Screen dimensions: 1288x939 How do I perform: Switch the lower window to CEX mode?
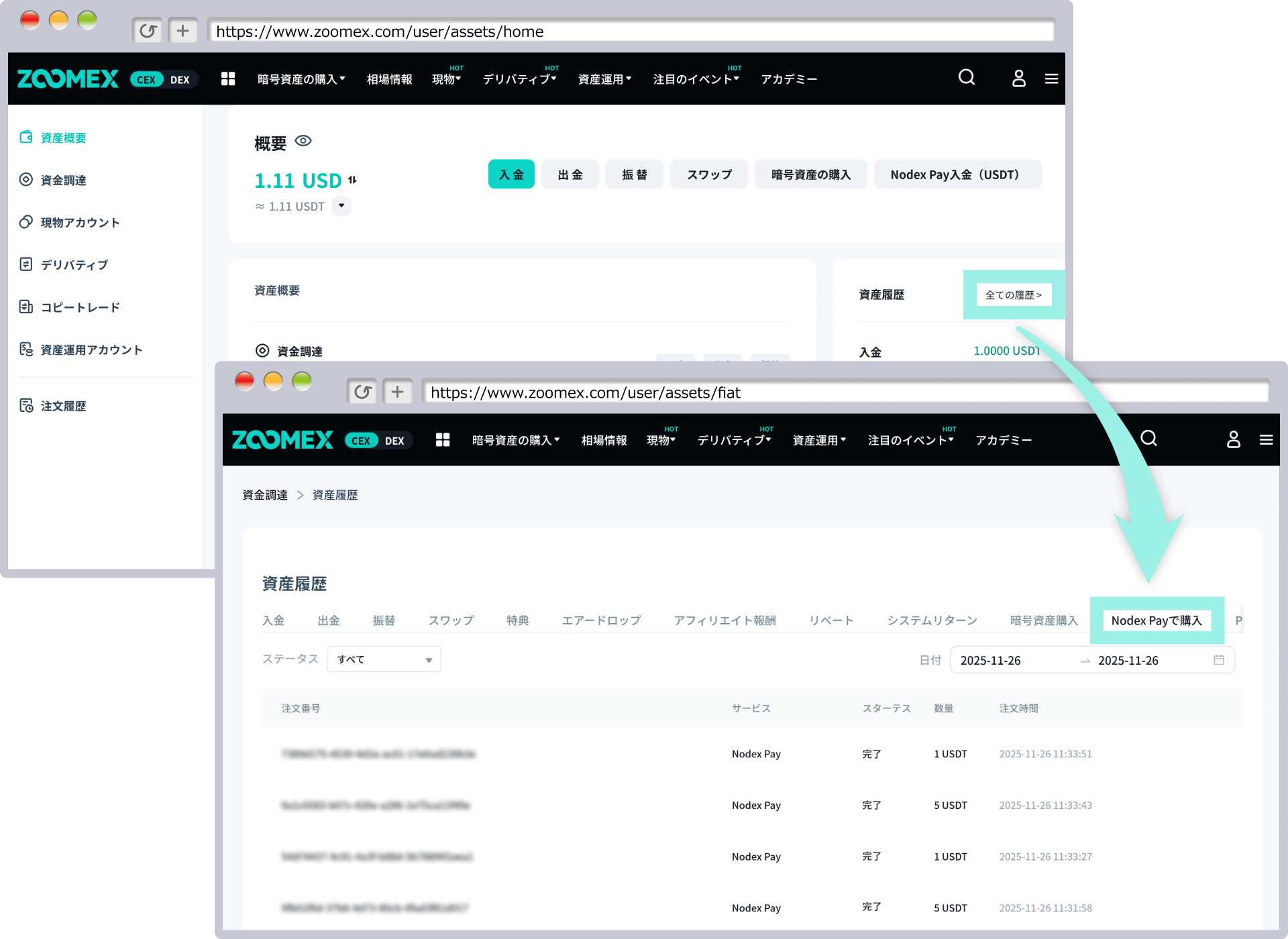point(361,440)
